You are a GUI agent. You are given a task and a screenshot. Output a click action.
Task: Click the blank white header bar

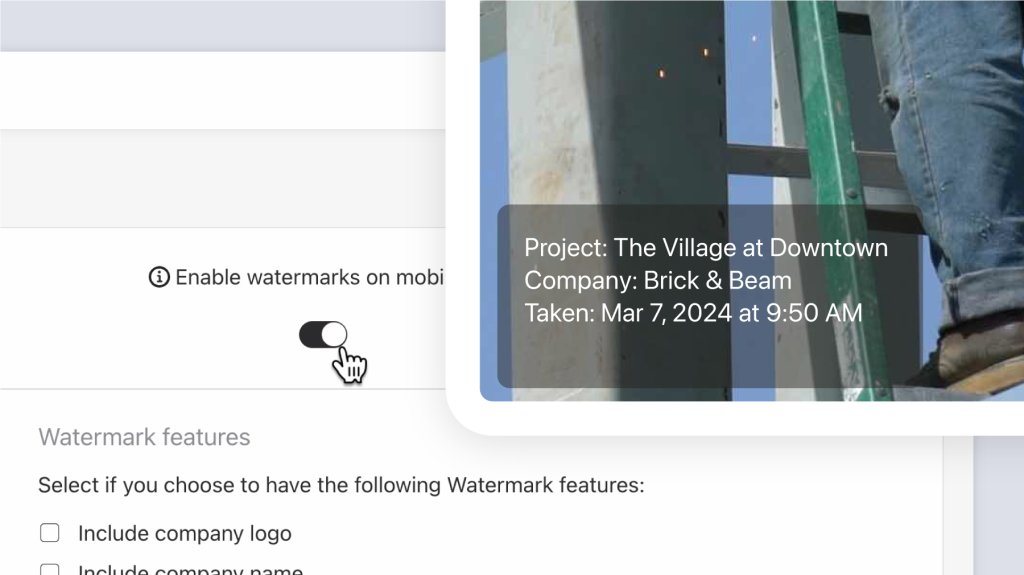[220, 90]
